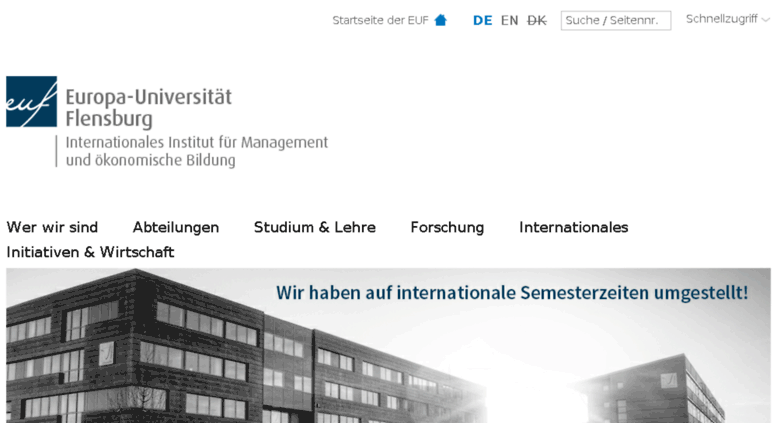This screenshot has width=777, height=423.
Task: Open the Forschung menu
Action: [447, 227]
